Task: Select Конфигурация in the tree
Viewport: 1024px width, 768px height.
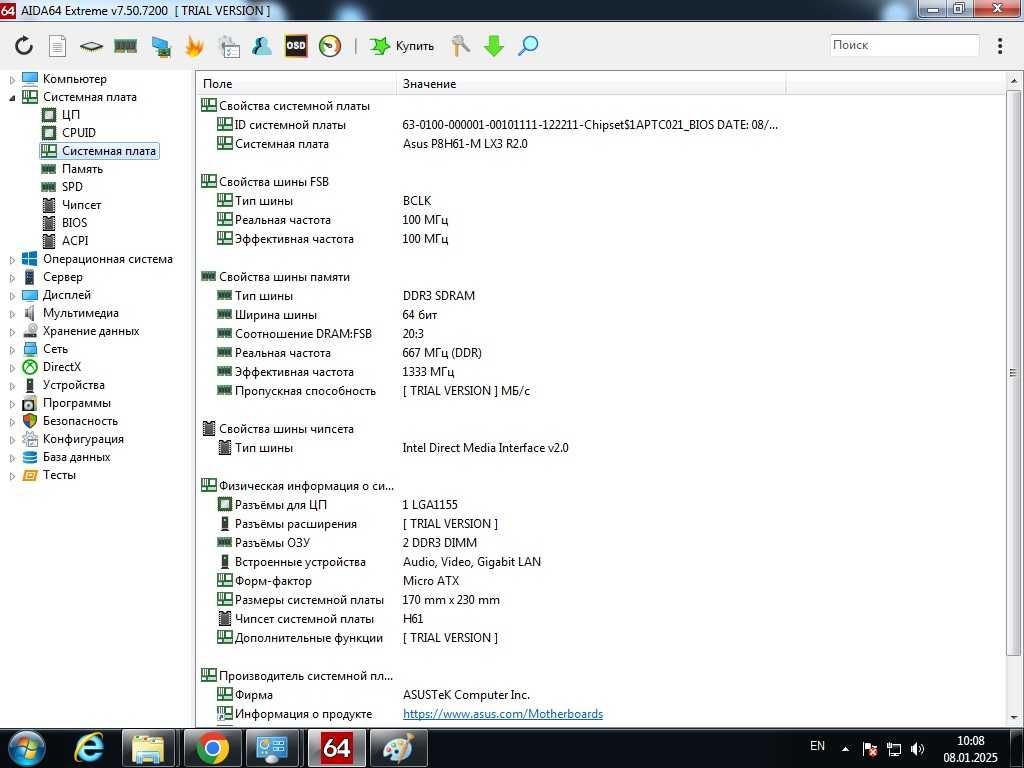Action: point(83,439)
